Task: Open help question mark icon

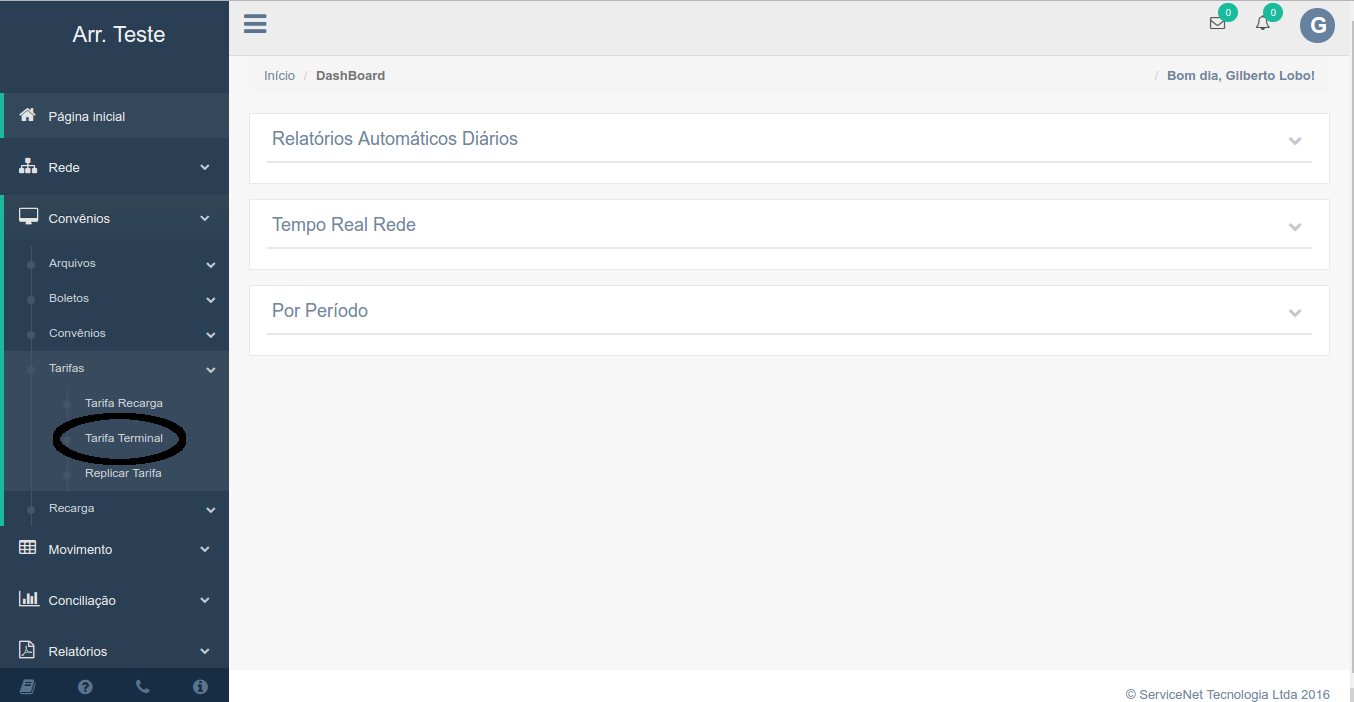Action: (x=85, y=687)
